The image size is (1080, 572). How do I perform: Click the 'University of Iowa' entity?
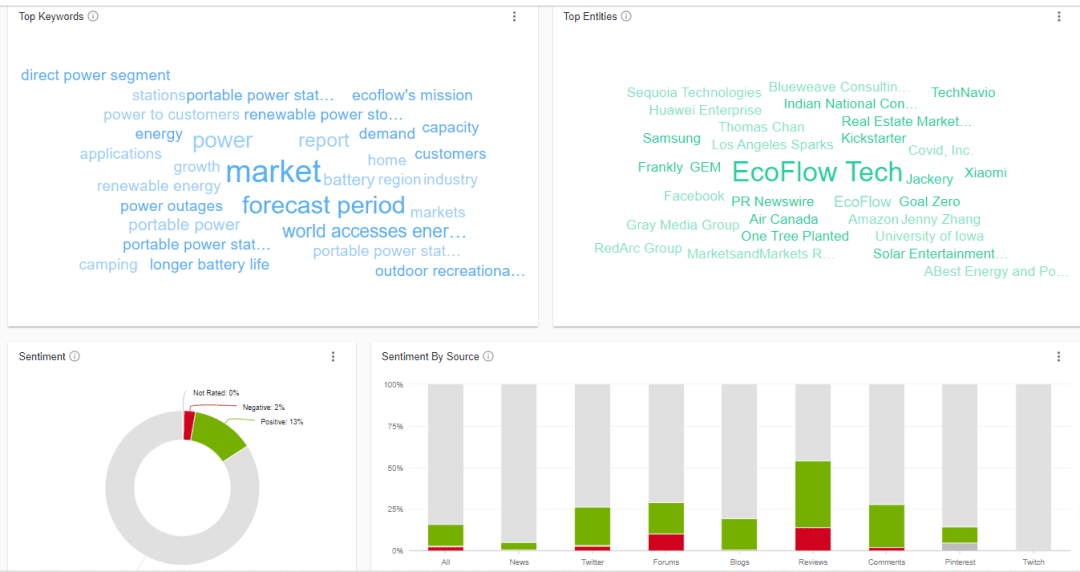pyautogui.click(x=929, y=236)
